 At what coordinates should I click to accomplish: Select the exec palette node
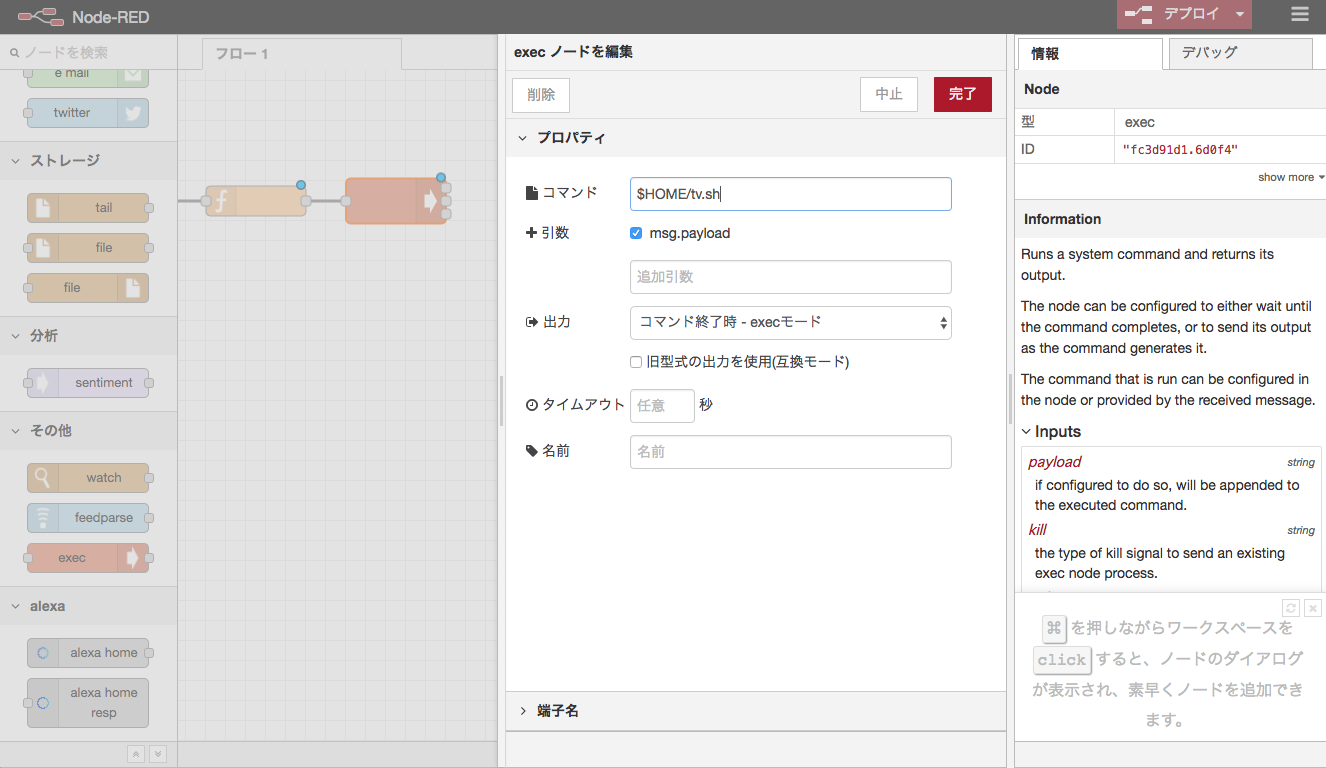point(88,558)
